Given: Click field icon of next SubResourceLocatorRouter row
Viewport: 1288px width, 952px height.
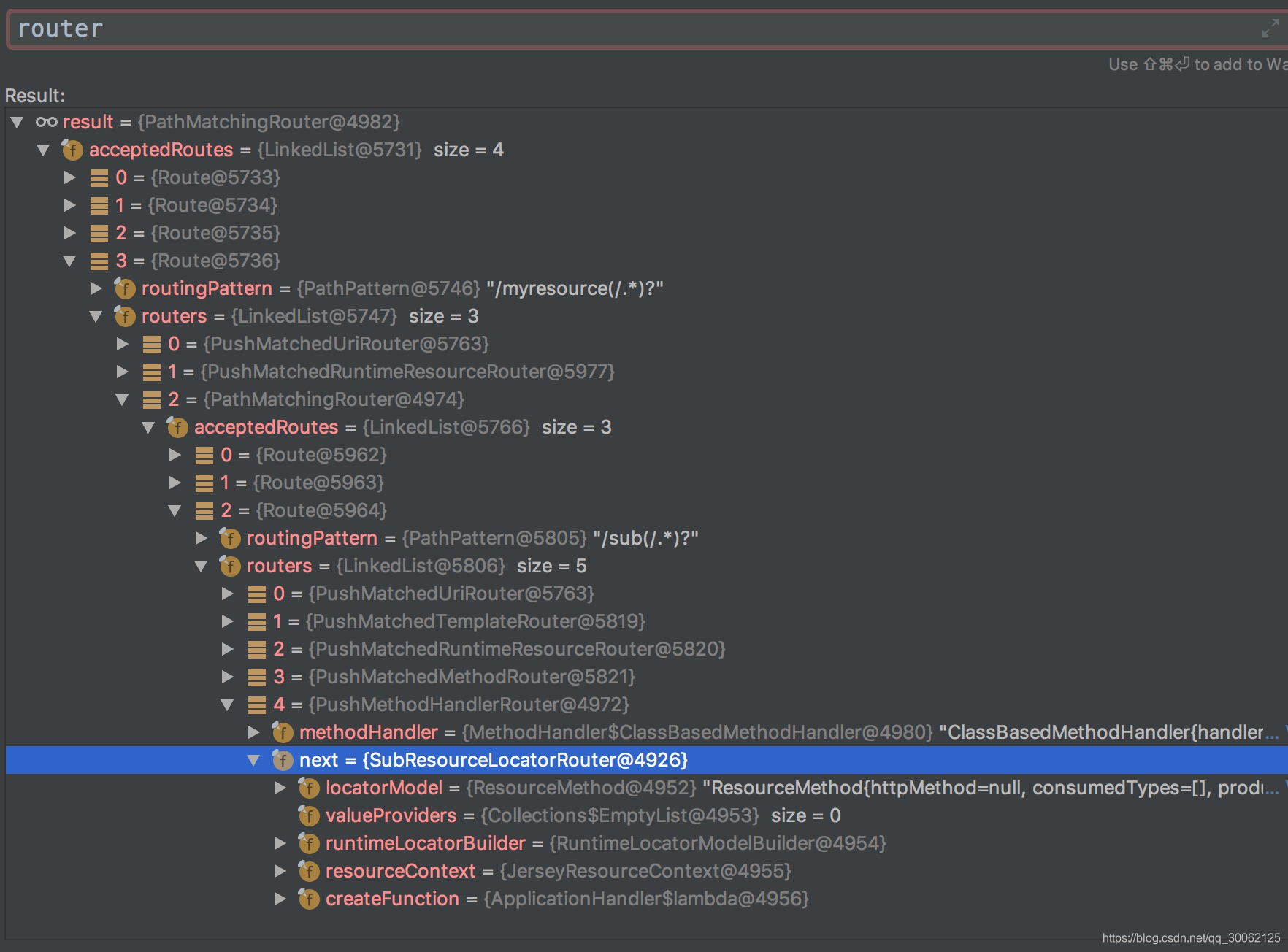Looking at the screenshot, I should coord(282,760).
